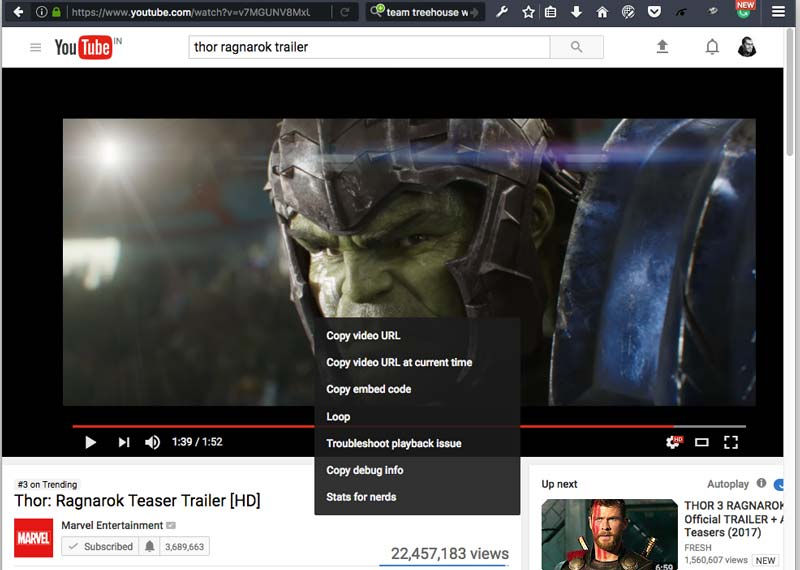Viewport: 800px width, 570px height.
Task: Click the NEW badge on suggested video
Action: [x=765, y=560]
